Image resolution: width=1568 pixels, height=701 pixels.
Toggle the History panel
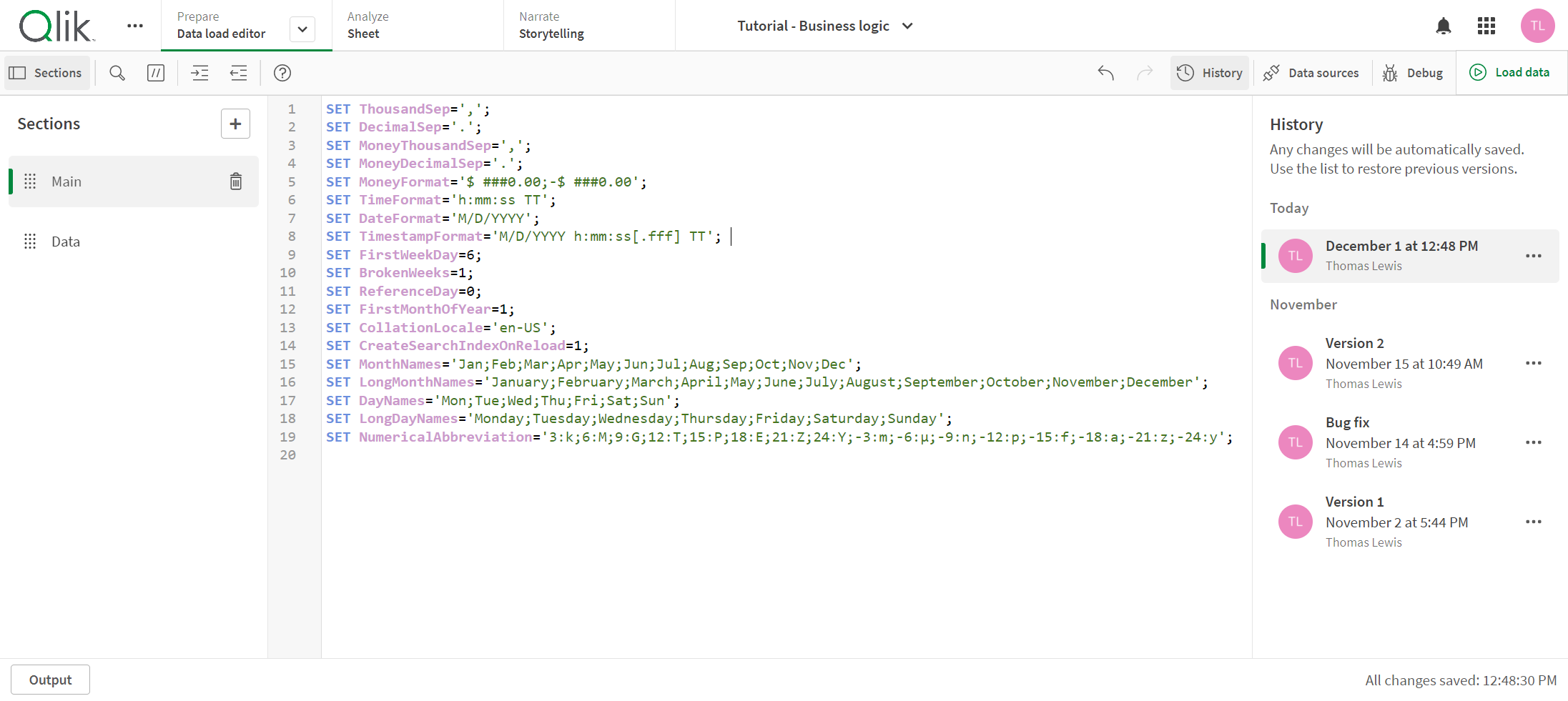click(x=1210, y=73)
